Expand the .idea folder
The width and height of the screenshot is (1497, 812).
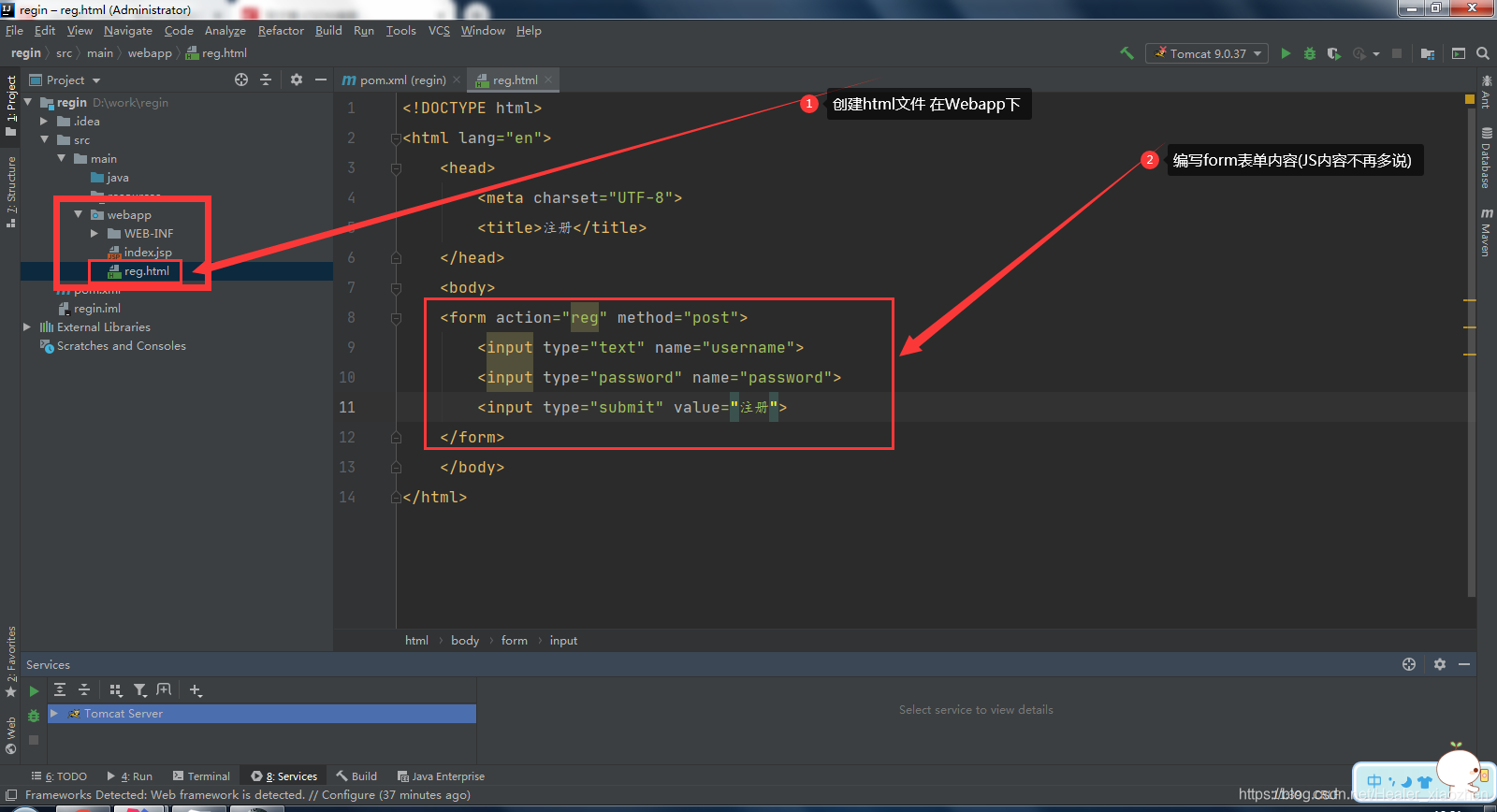pos(44,121)
